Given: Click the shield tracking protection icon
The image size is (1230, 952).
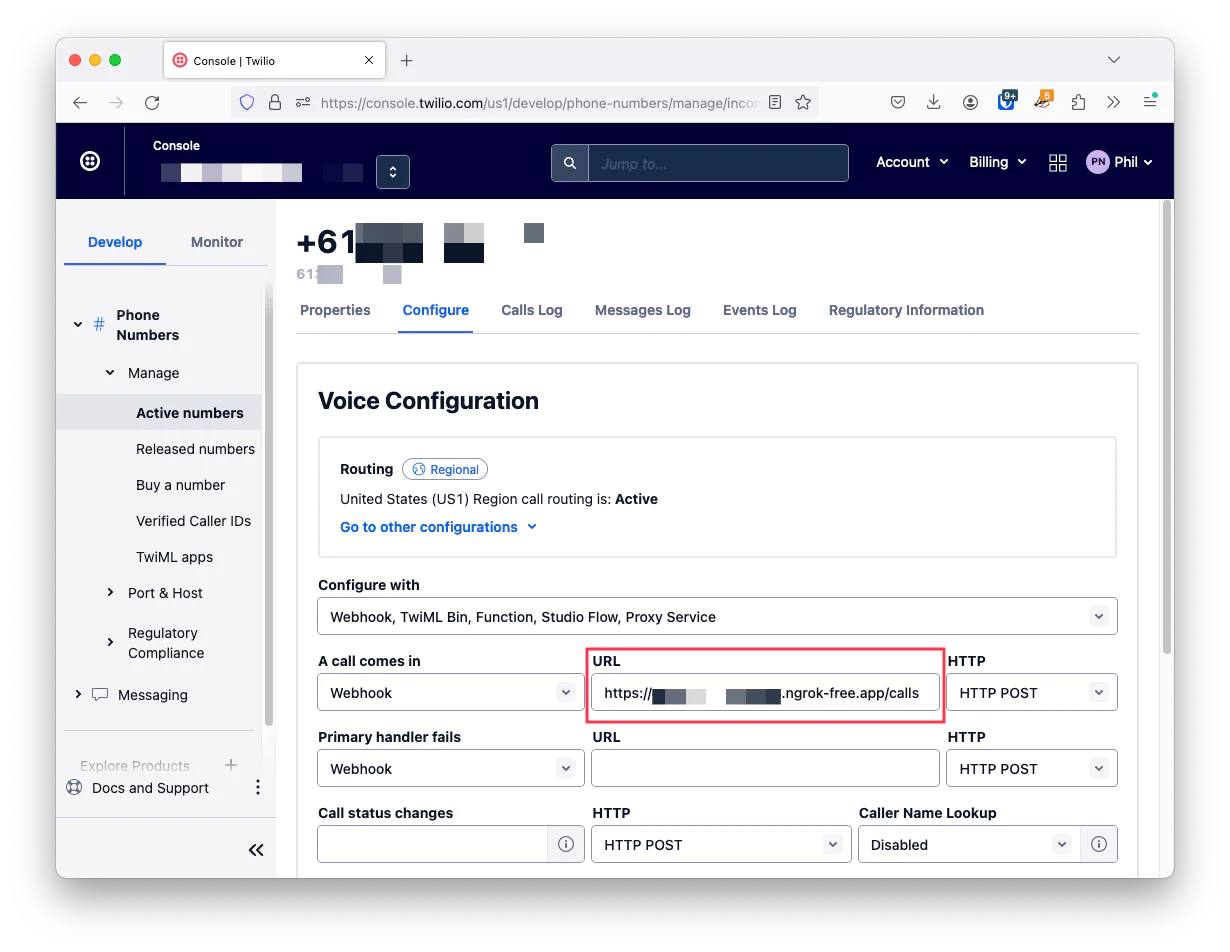Looking at the screenshot, I should [x=247, y=102].
